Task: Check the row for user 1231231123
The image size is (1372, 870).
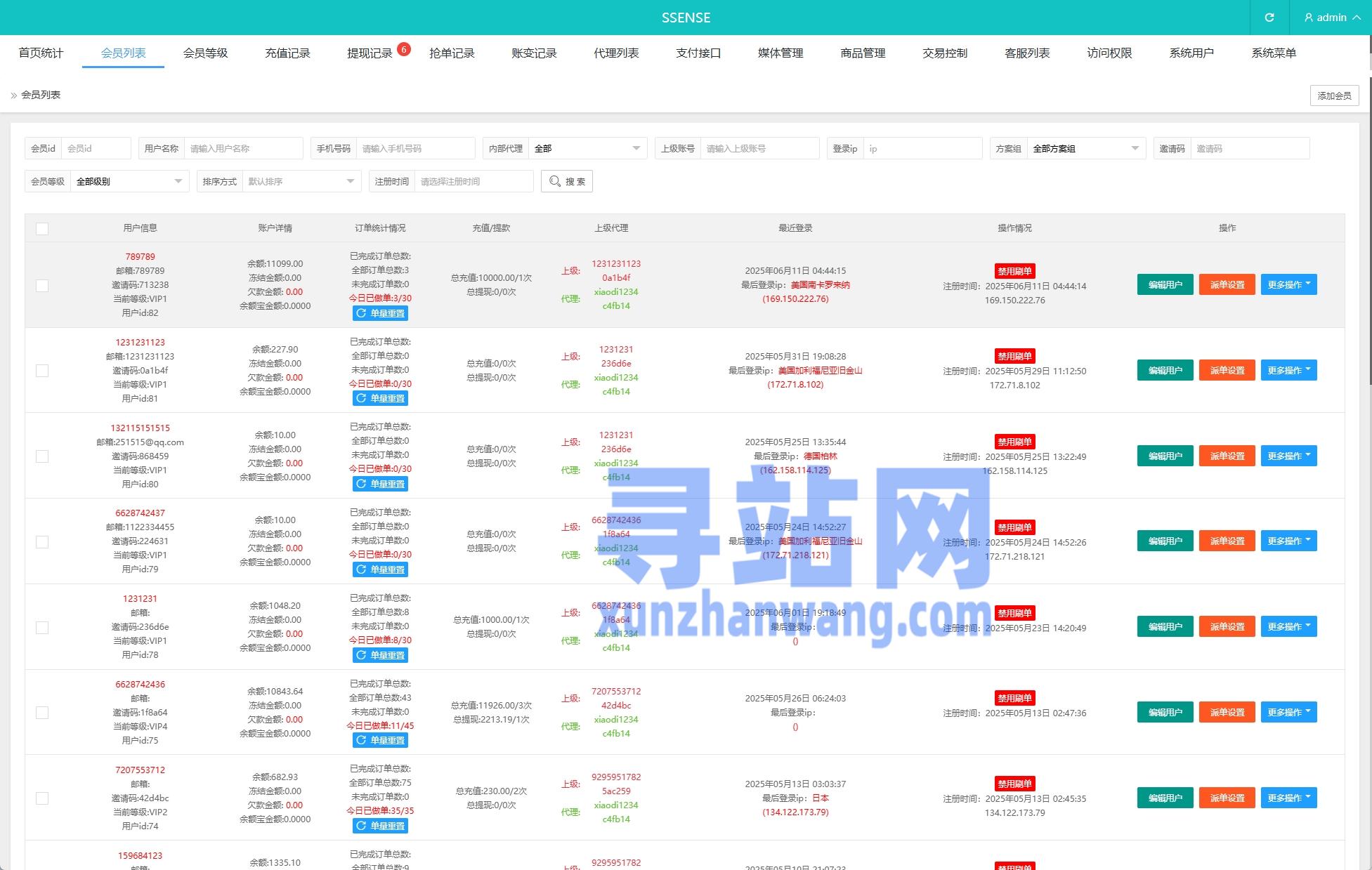Action: 42,371
